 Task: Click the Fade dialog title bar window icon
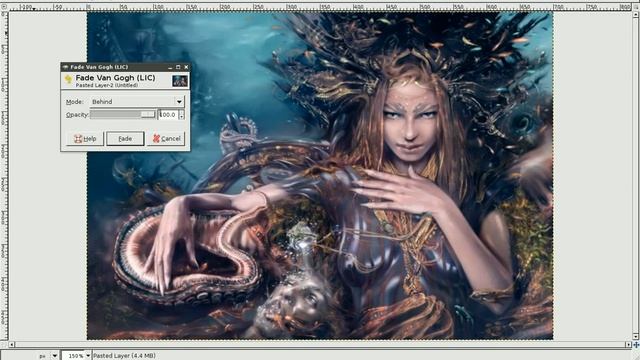(65, 67)
